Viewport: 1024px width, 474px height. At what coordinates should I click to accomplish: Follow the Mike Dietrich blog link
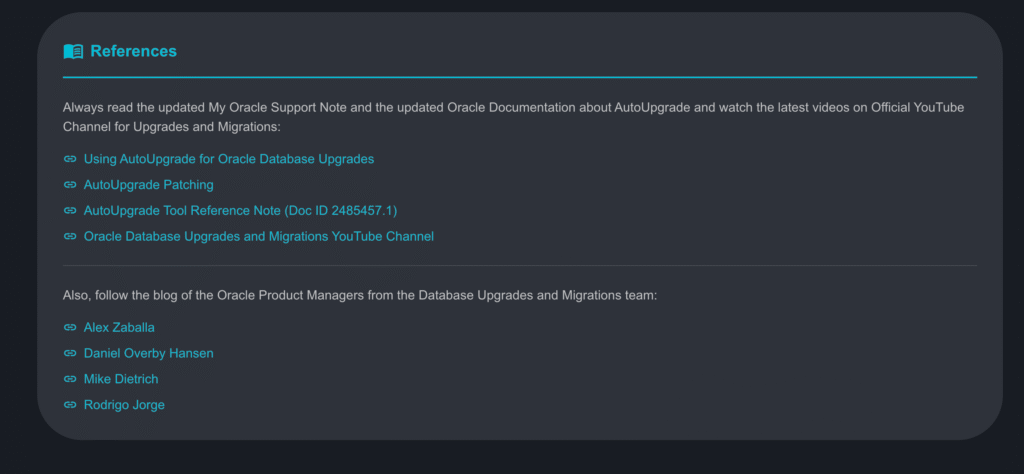(x=121, y=379)
